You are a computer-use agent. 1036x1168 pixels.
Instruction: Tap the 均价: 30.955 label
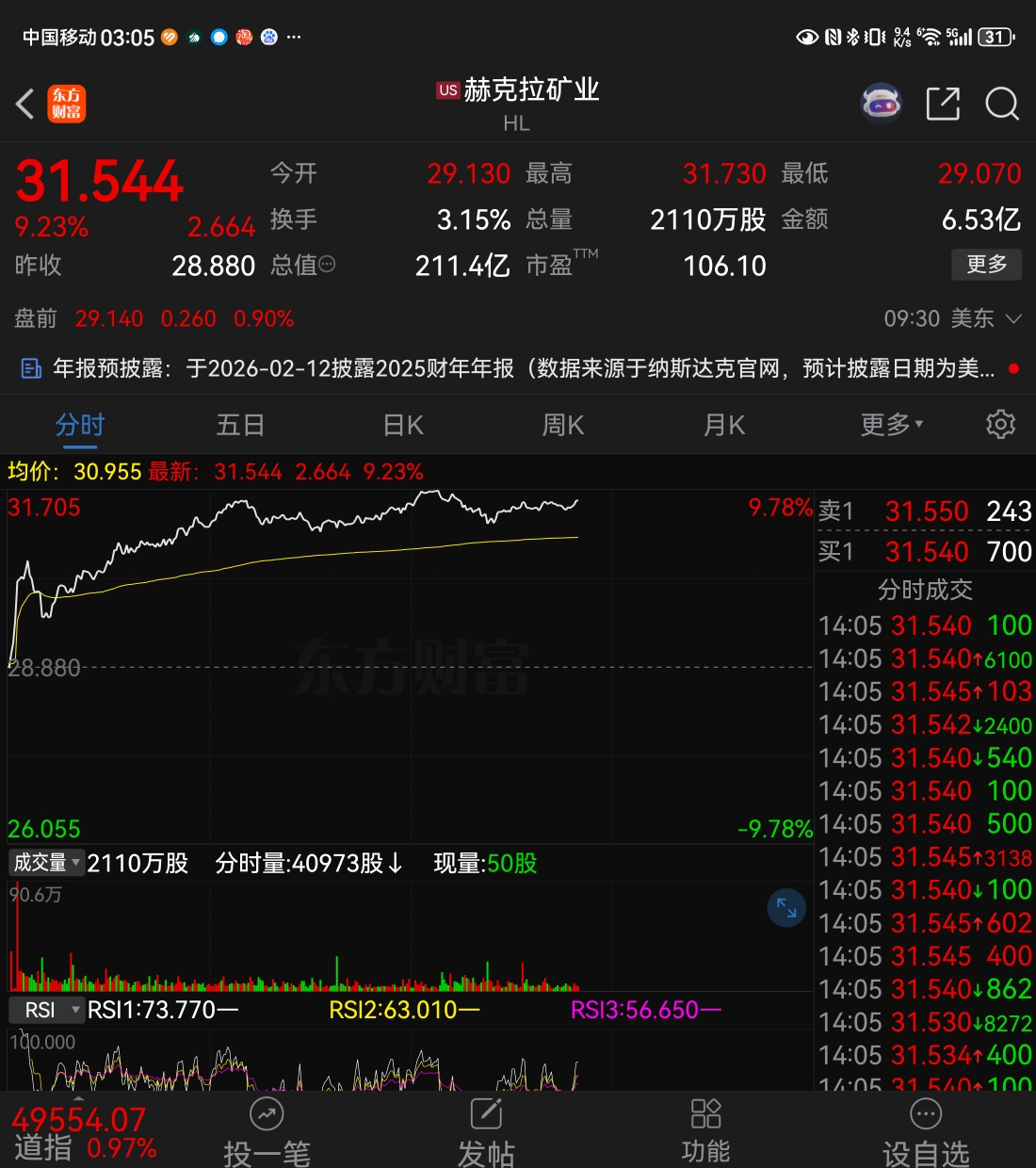pos(74,471)
